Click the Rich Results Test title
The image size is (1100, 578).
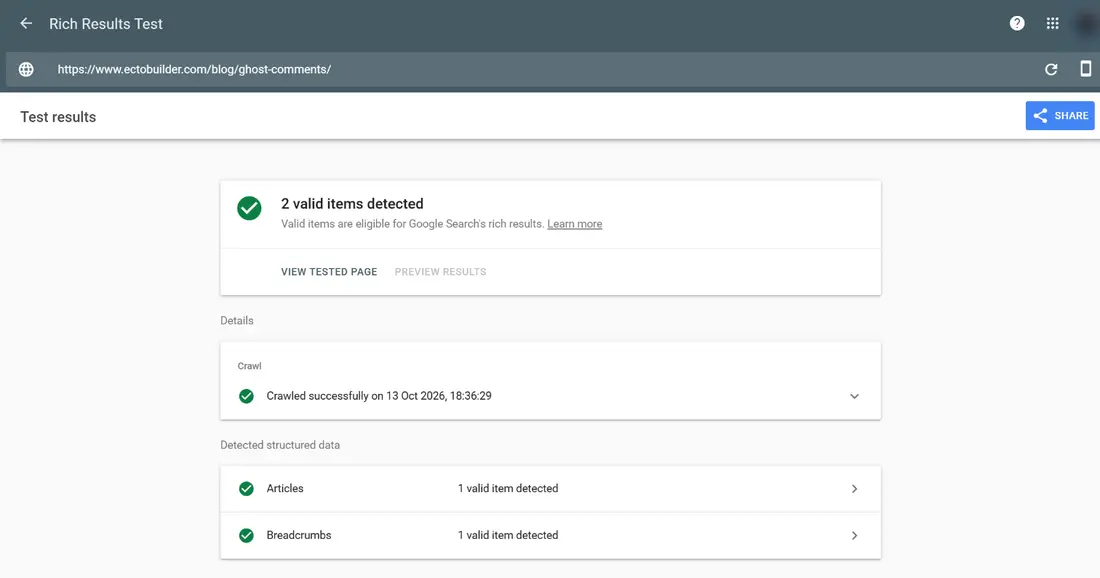106,23
